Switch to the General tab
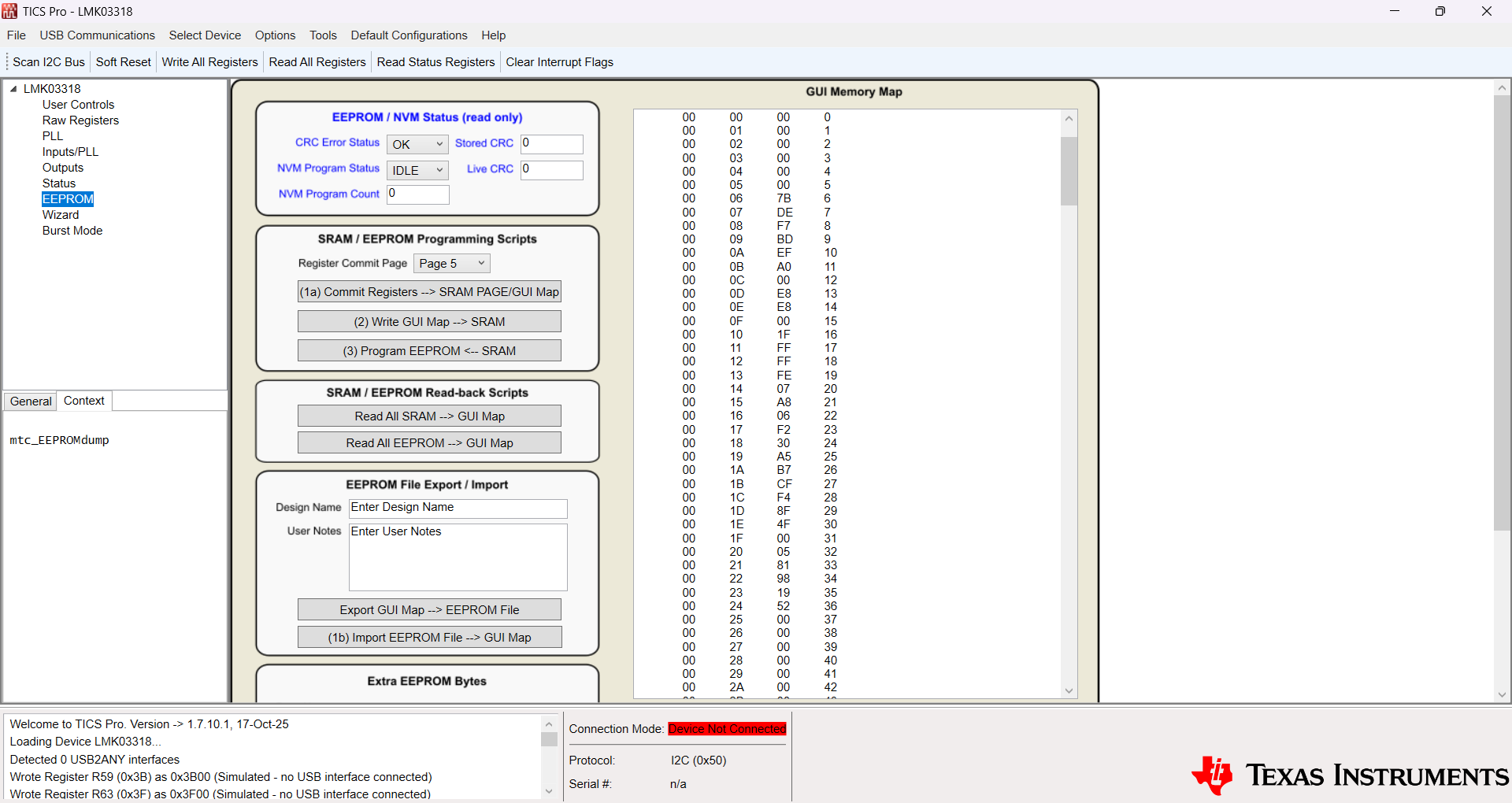 click(31, 401)
